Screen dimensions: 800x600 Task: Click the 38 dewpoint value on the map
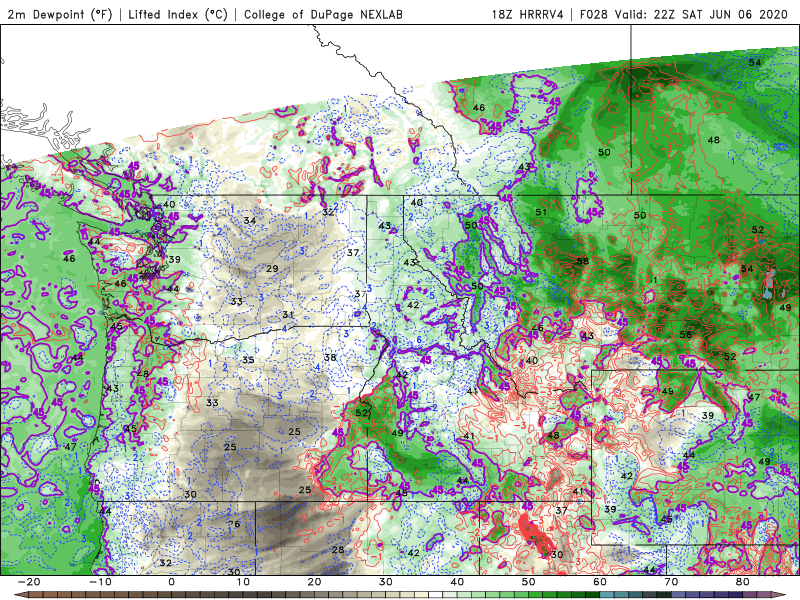pos(330,357)
